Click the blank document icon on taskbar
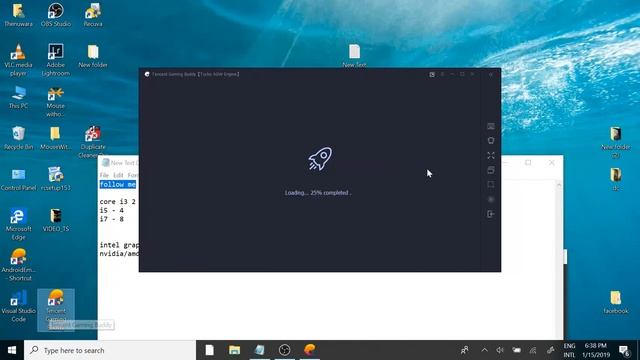 [x=209, y=350]
